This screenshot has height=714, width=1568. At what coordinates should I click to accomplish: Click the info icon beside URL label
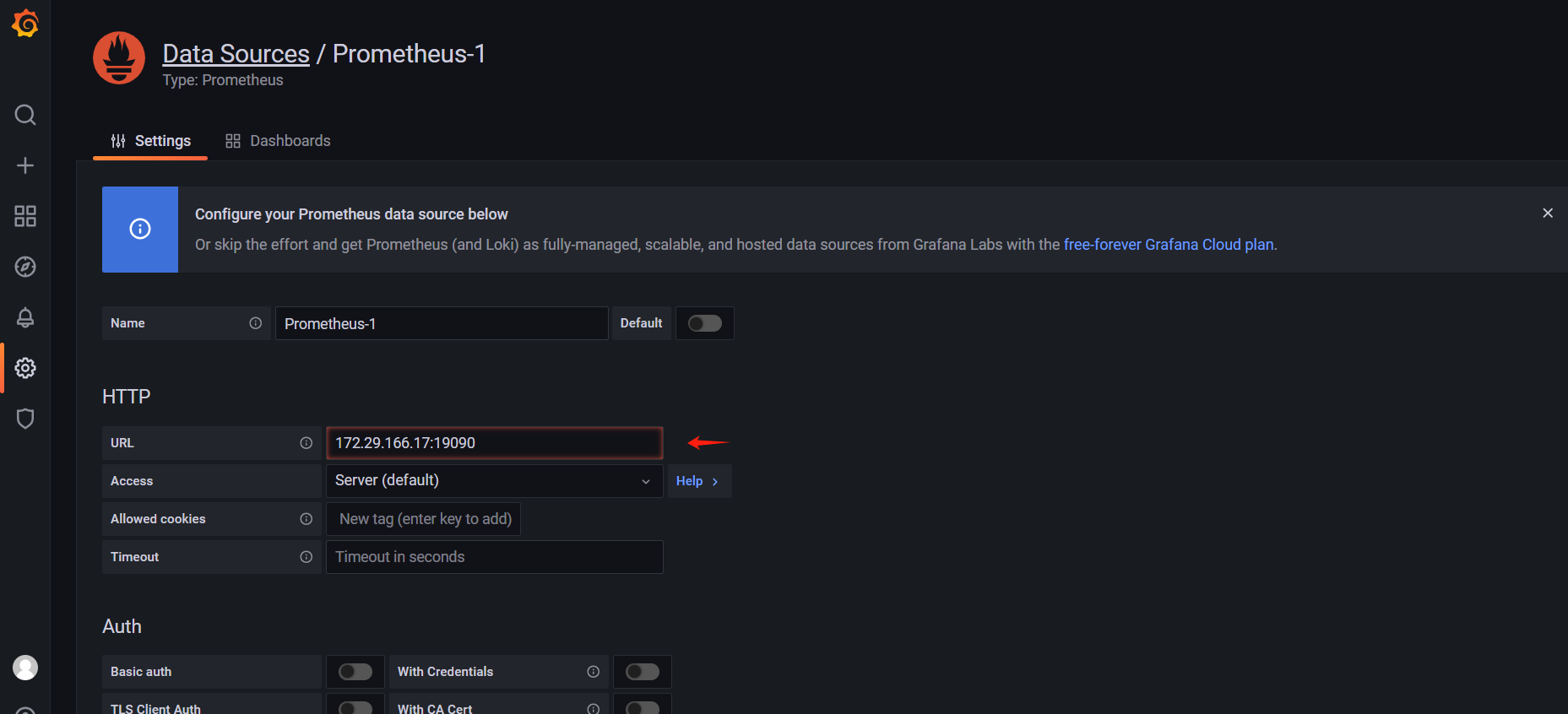click(x=307, y=443)
